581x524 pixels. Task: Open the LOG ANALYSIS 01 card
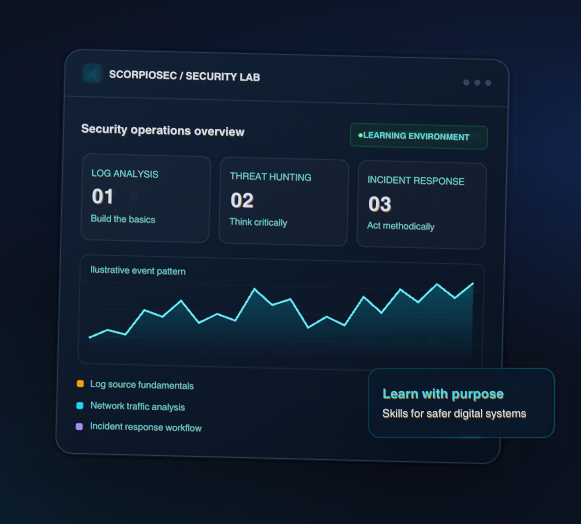tap(146, 198)
